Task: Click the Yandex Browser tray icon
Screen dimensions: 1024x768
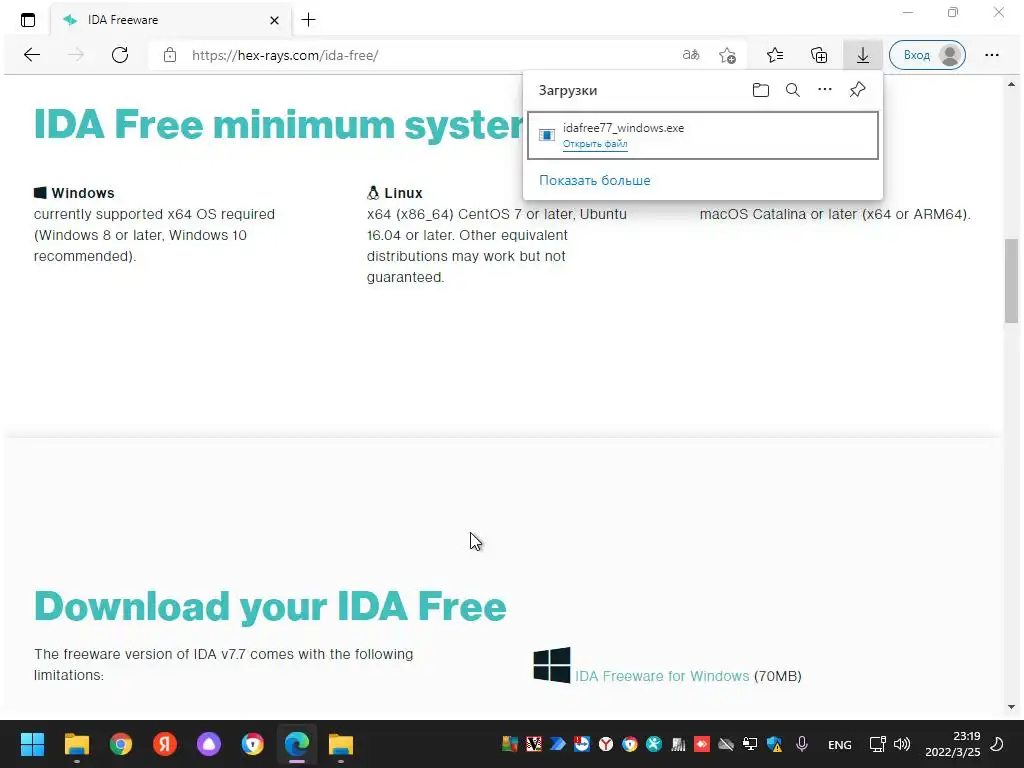Action: (606, 744)
